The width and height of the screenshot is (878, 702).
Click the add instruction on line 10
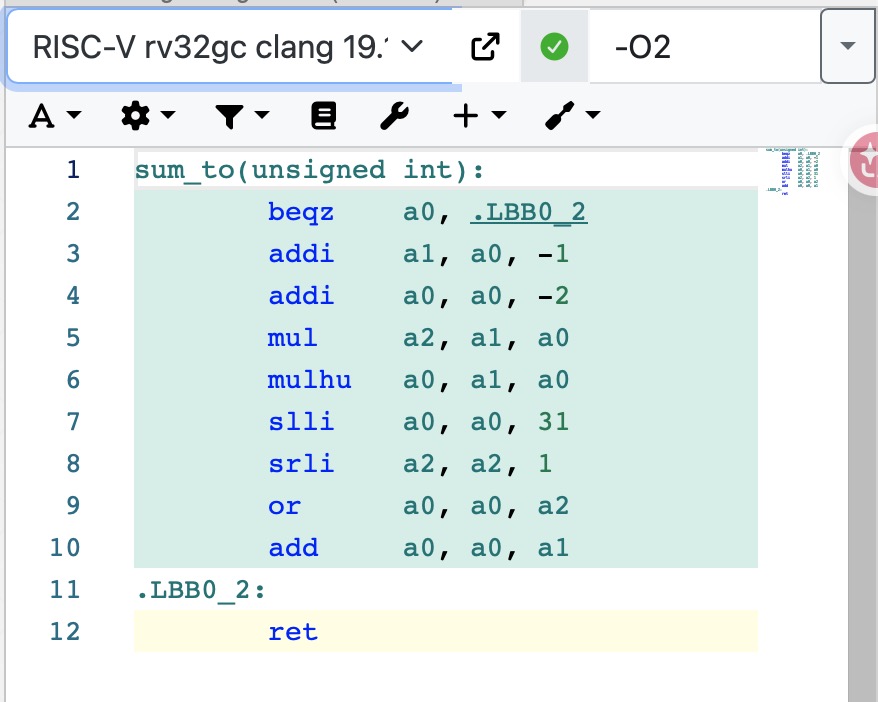[x=293, y=548]
